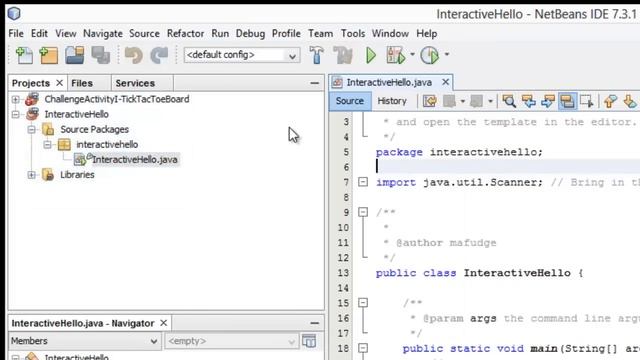The image size is (640, 360).
Task: Click the disabled Back navigation icon
Action: pos(449,101)
